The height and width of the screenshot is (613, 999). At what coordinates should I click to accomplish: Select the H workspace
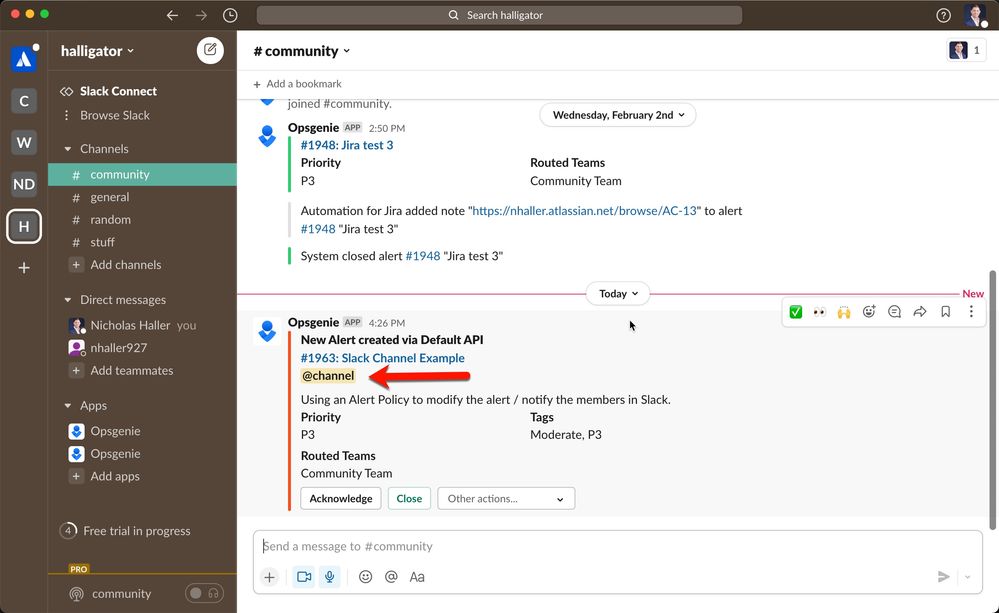24,226
